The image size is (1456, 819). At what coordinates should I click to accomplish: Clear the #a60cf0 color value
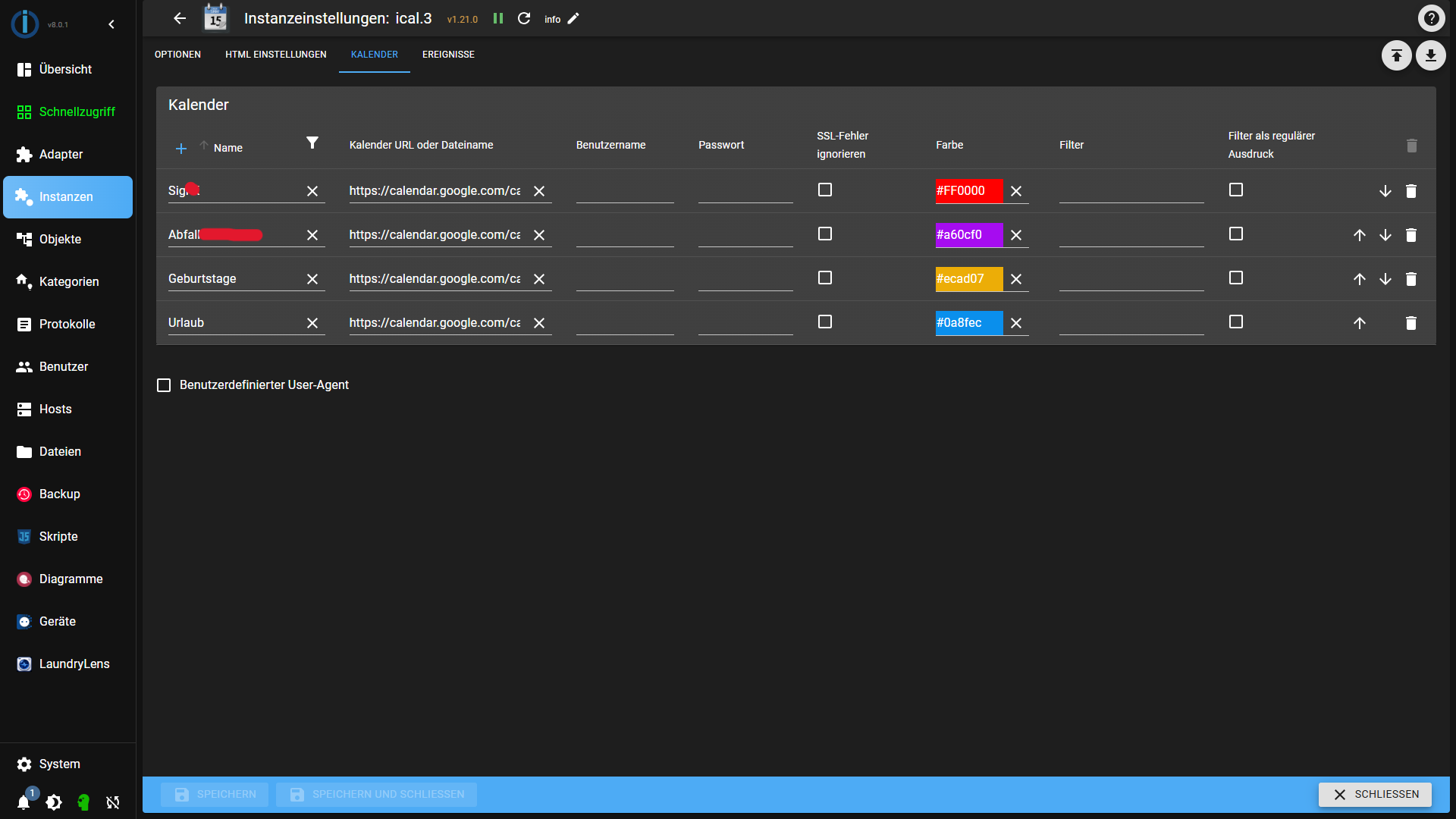tap(1016, 235)
